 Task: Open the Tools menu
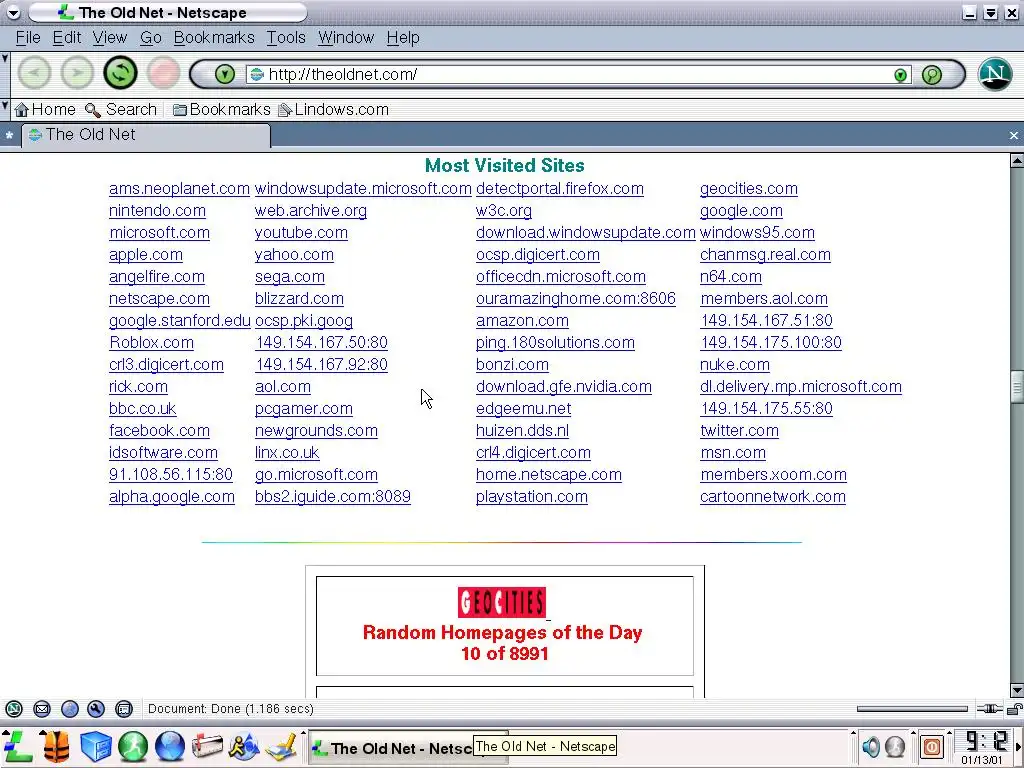(286, 38)
